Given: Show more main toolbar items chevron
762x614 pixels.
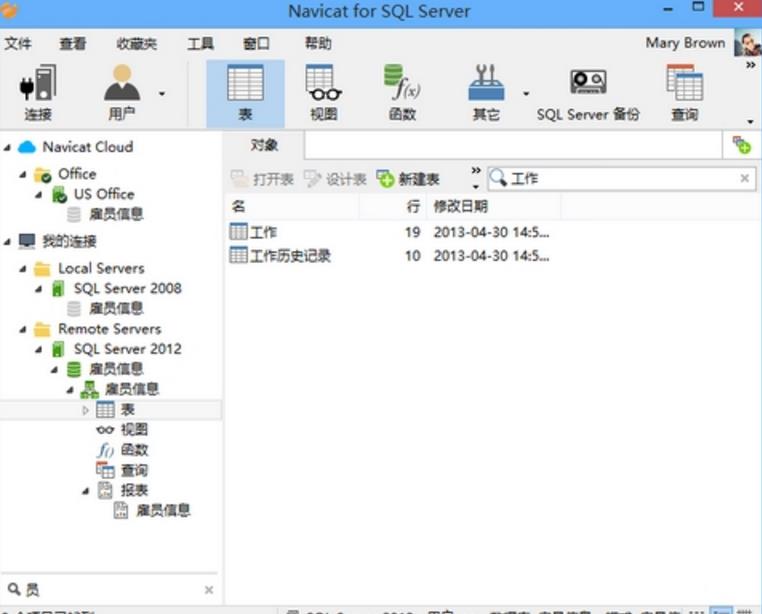Looking at the screenshot, I should click(x=751, y=65).
